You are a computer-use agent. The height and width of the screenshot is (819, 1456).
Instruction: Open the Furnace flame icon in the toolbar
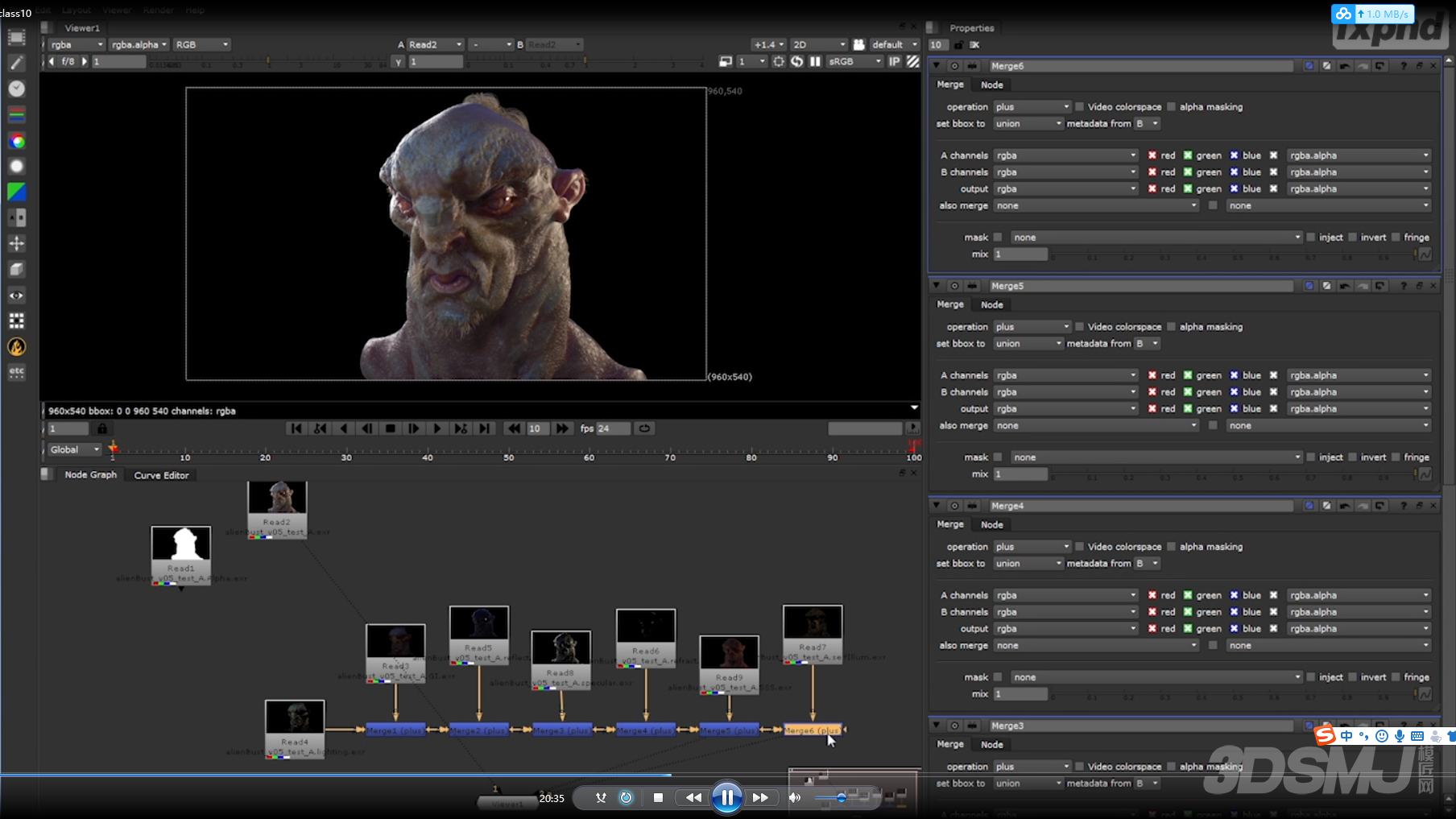point(16,347)
